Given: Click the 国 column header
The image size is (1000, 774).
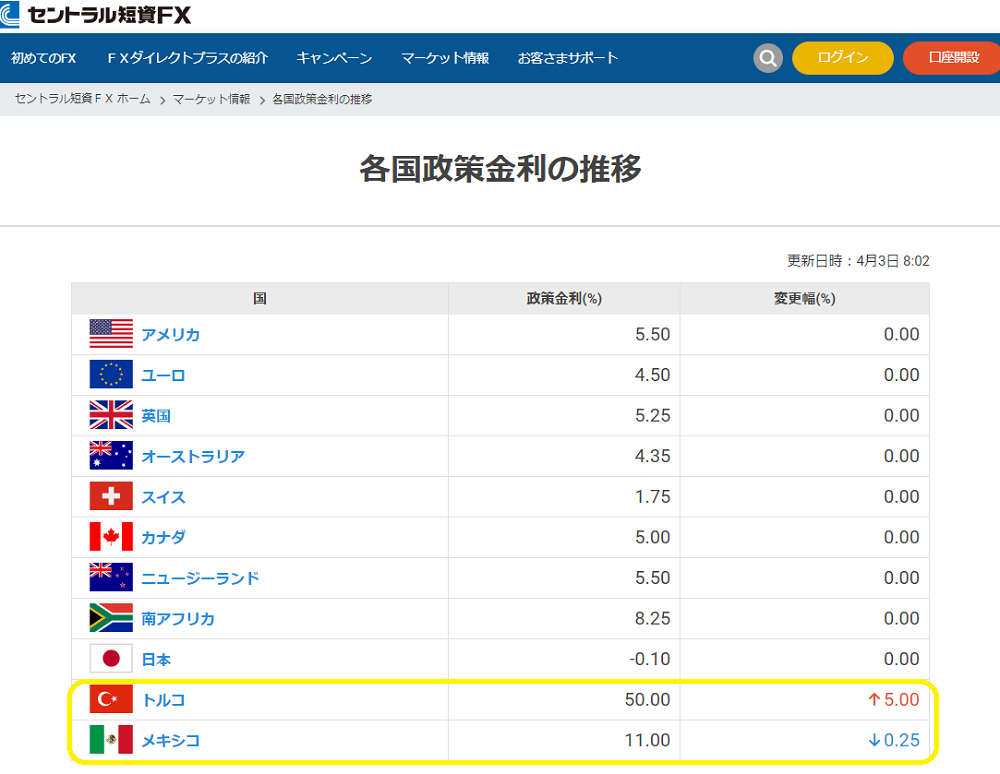Looking at the screenshot, I should (260, 298).
